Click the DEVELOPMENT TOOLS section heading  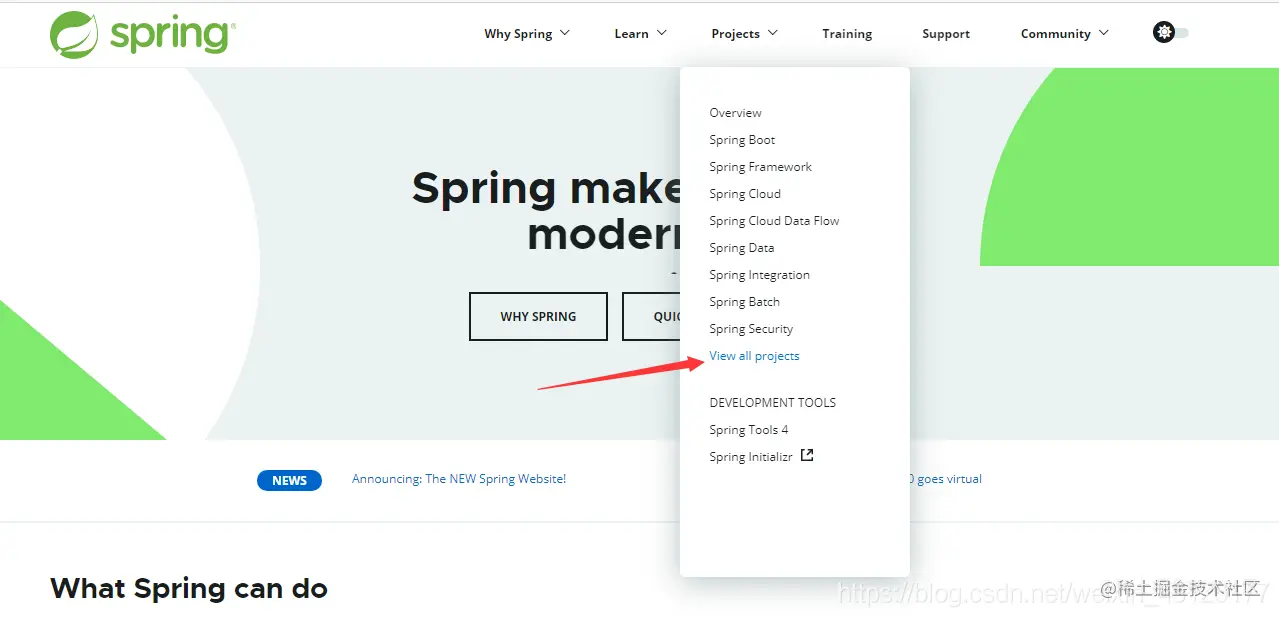pos(772,403)
